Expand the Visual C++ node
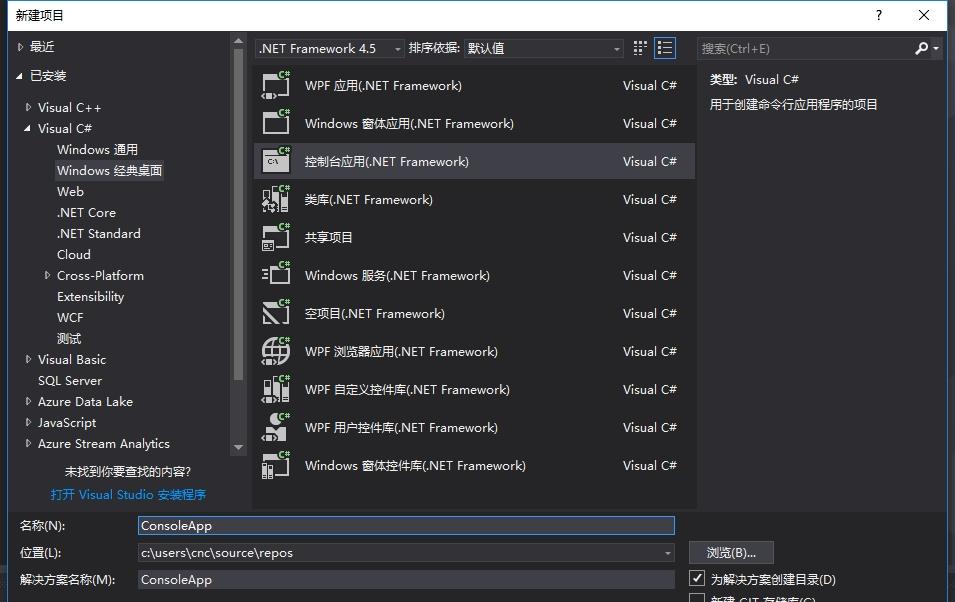955x602 pixels. point(28,107)
